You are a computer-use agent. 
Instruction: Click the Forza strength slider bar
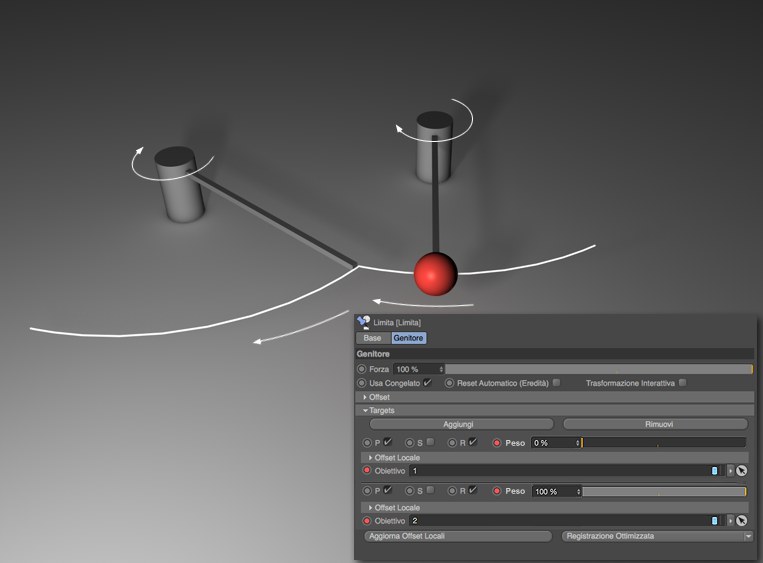coord(598,369)
